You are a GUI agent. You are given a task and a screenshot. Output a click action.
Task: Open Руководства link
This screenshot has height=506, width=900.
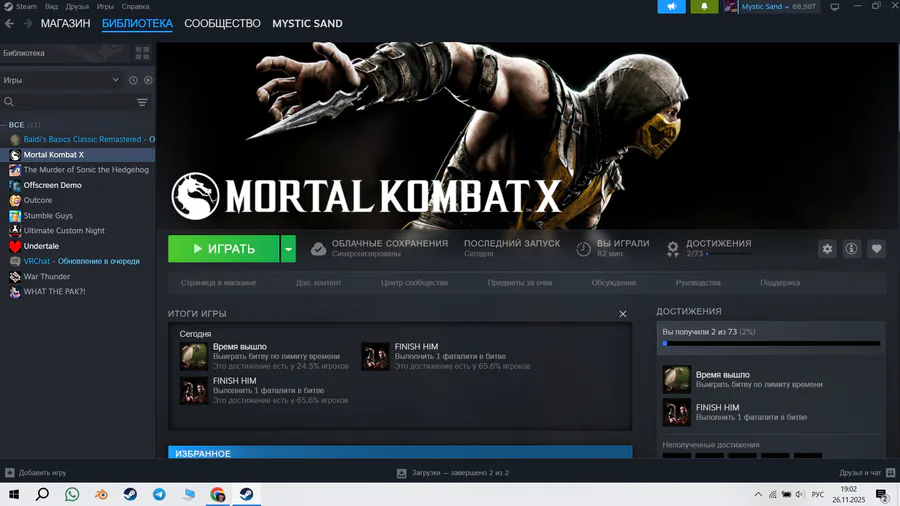698,283
